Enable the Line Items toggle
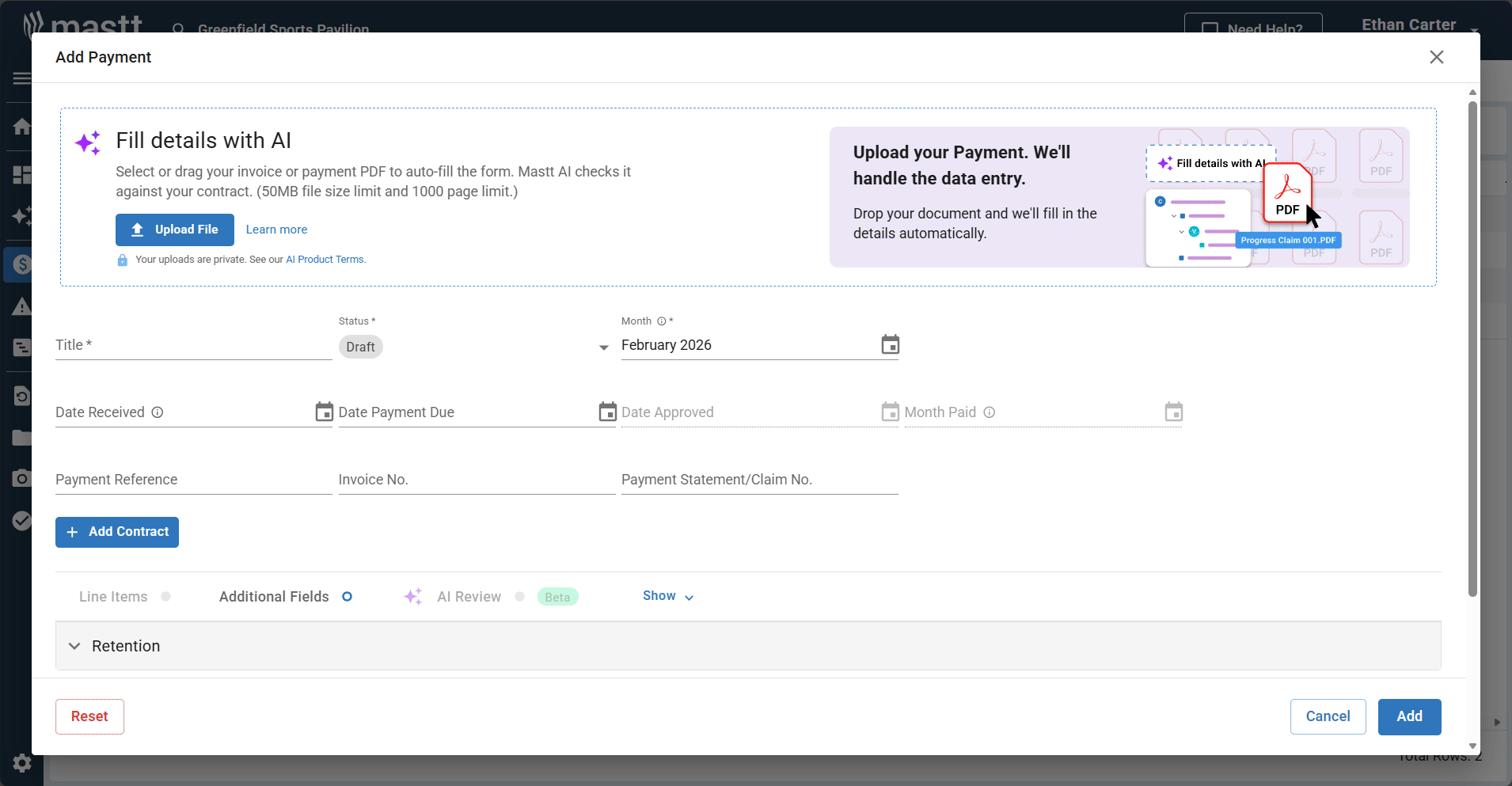1512x786 pixels. [x=166, y=596]
